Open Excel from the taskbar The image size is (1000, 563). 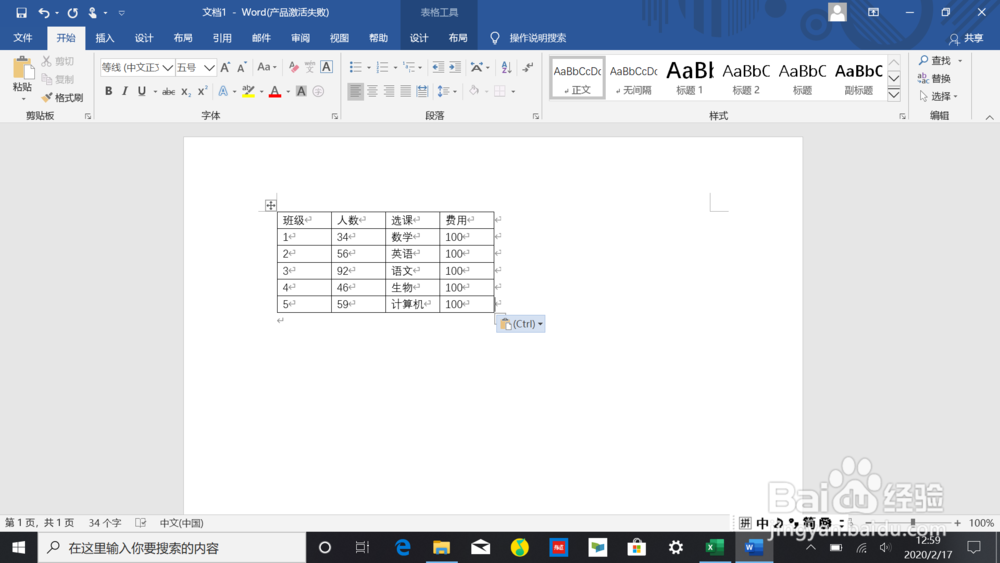point(714,548)
